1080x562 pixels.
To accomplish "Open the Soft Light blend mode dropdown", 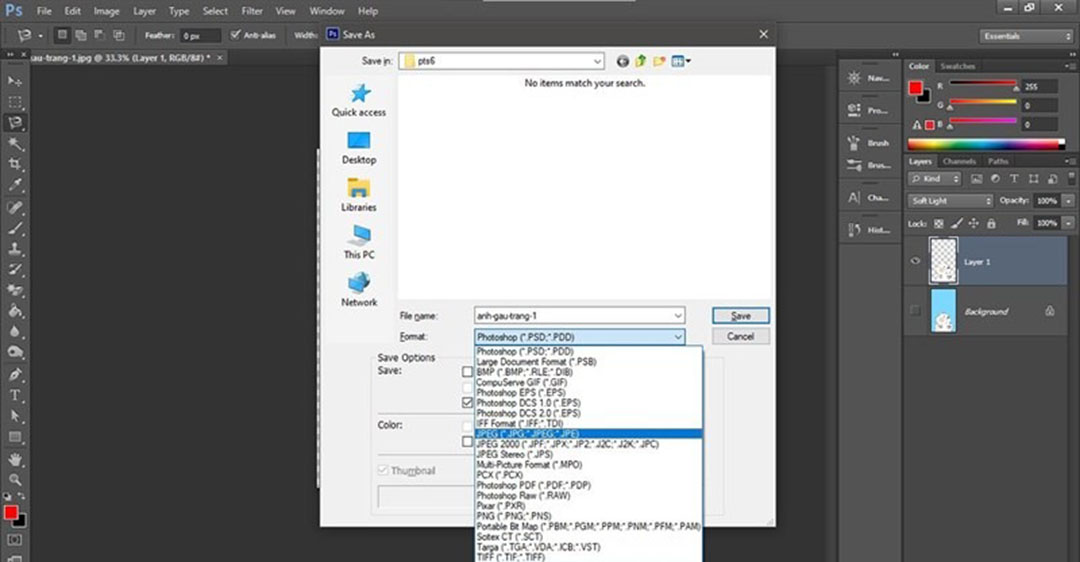I will 951,200.
